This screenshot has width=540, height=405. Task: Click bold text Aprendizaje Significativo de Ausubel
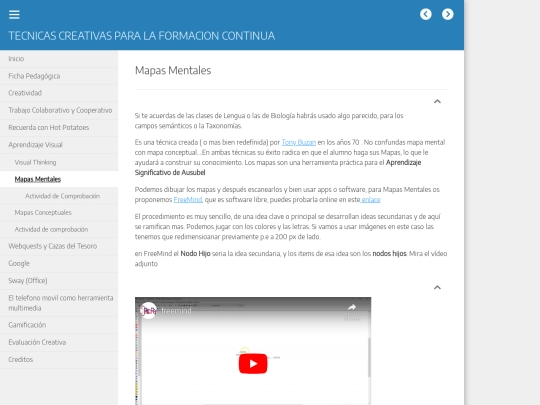pyautogui.click(x=278, y=167)
